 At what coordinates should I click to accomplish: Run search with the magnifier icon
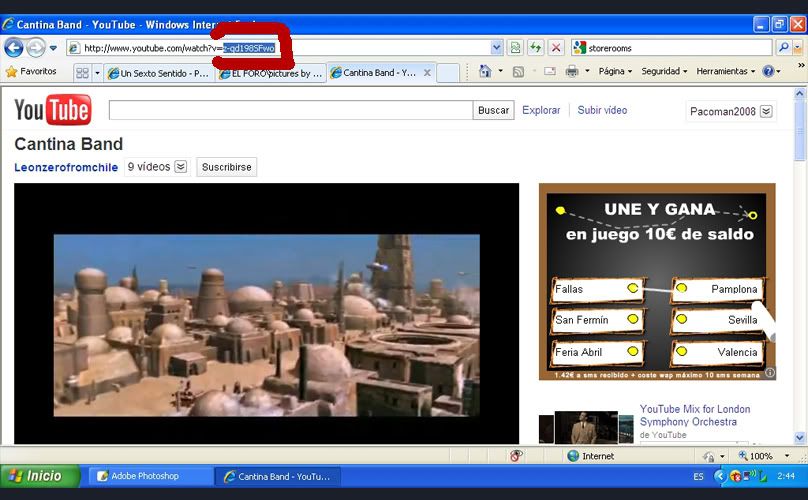[x=783, y=48]
